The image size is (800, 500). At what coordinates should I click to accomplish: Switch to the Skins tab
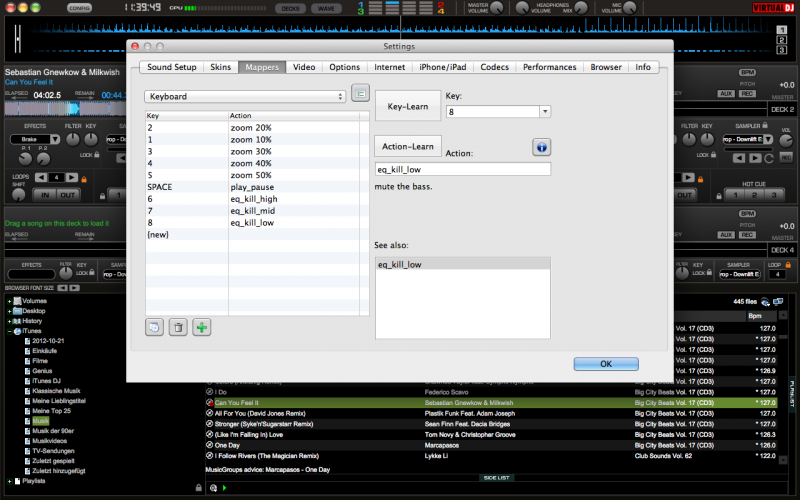(220, 67)
